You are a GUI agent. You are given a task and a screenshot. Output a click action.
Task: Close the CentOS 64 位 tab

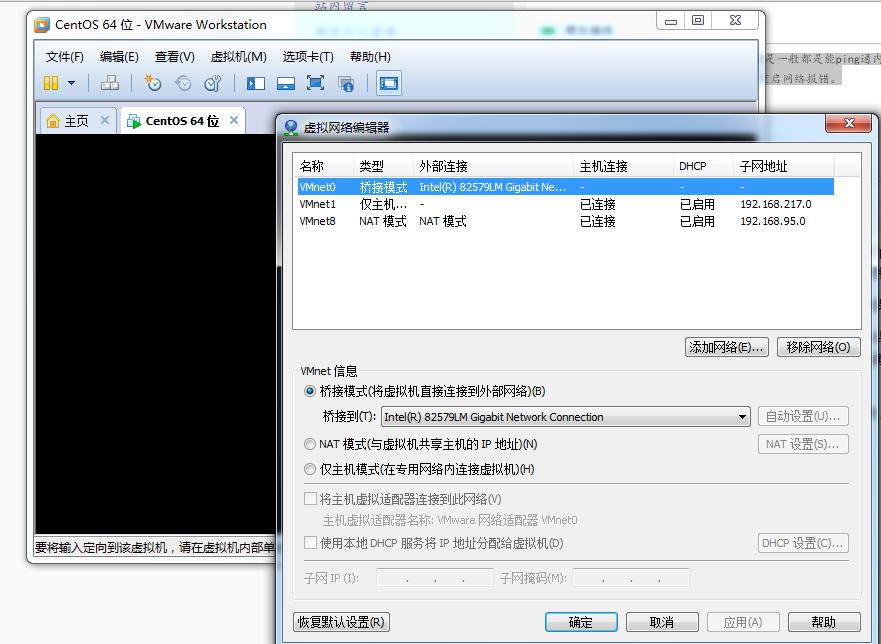pos(234,120)
